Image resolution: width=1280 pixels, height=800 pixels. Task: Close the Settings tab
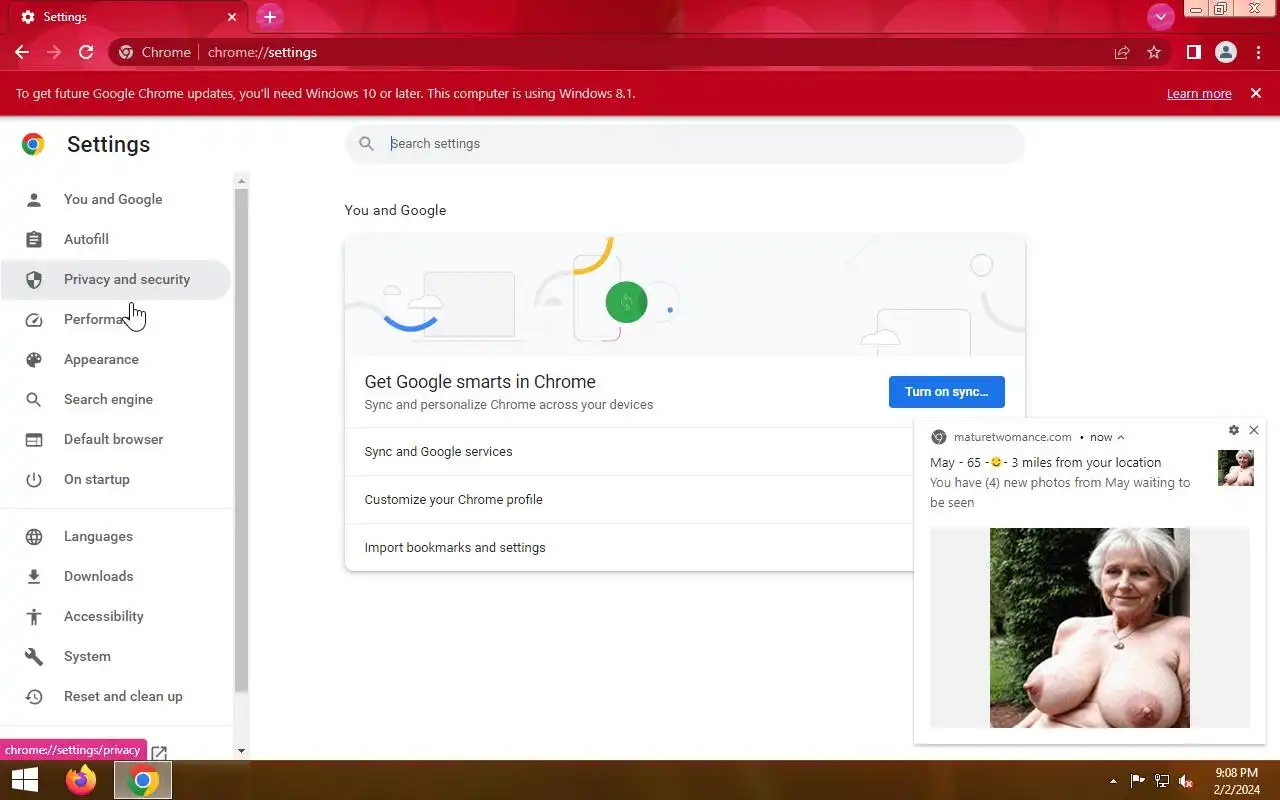click(x=232, y=17)
